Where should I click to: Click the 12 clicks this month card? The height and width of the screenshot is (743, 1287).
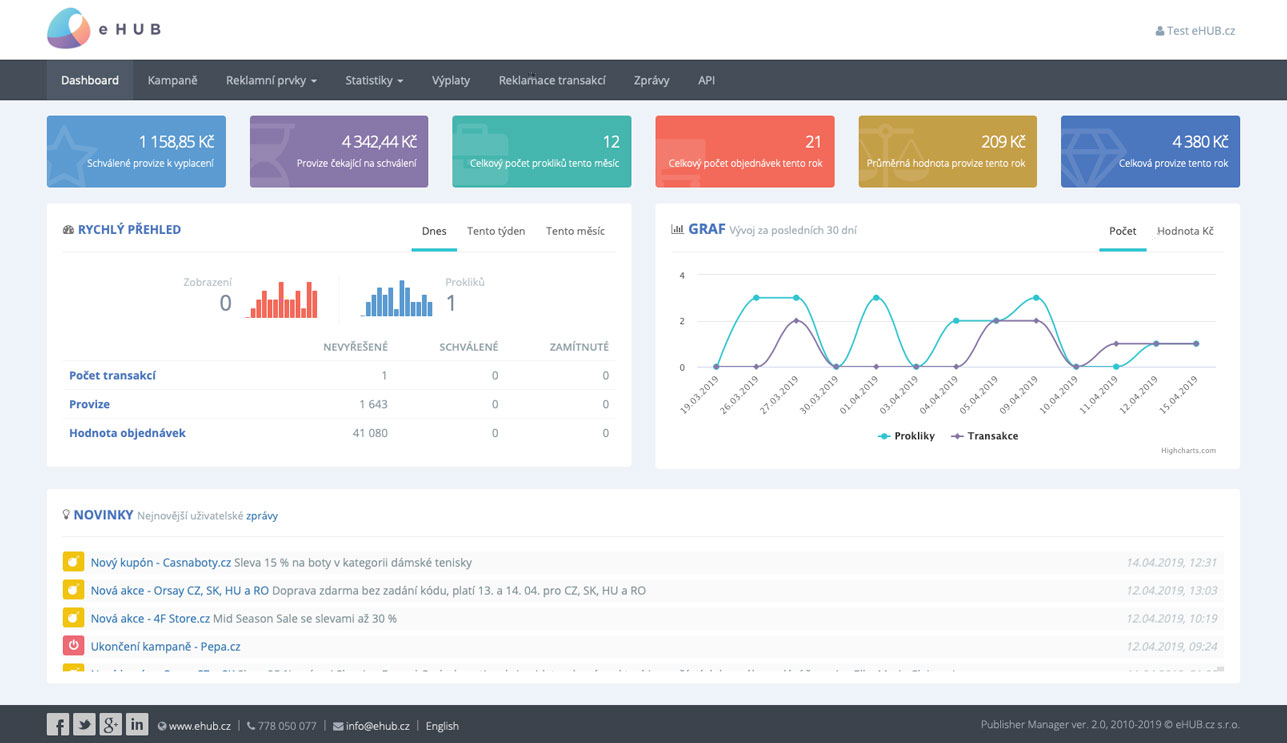(x=542, y=151)
